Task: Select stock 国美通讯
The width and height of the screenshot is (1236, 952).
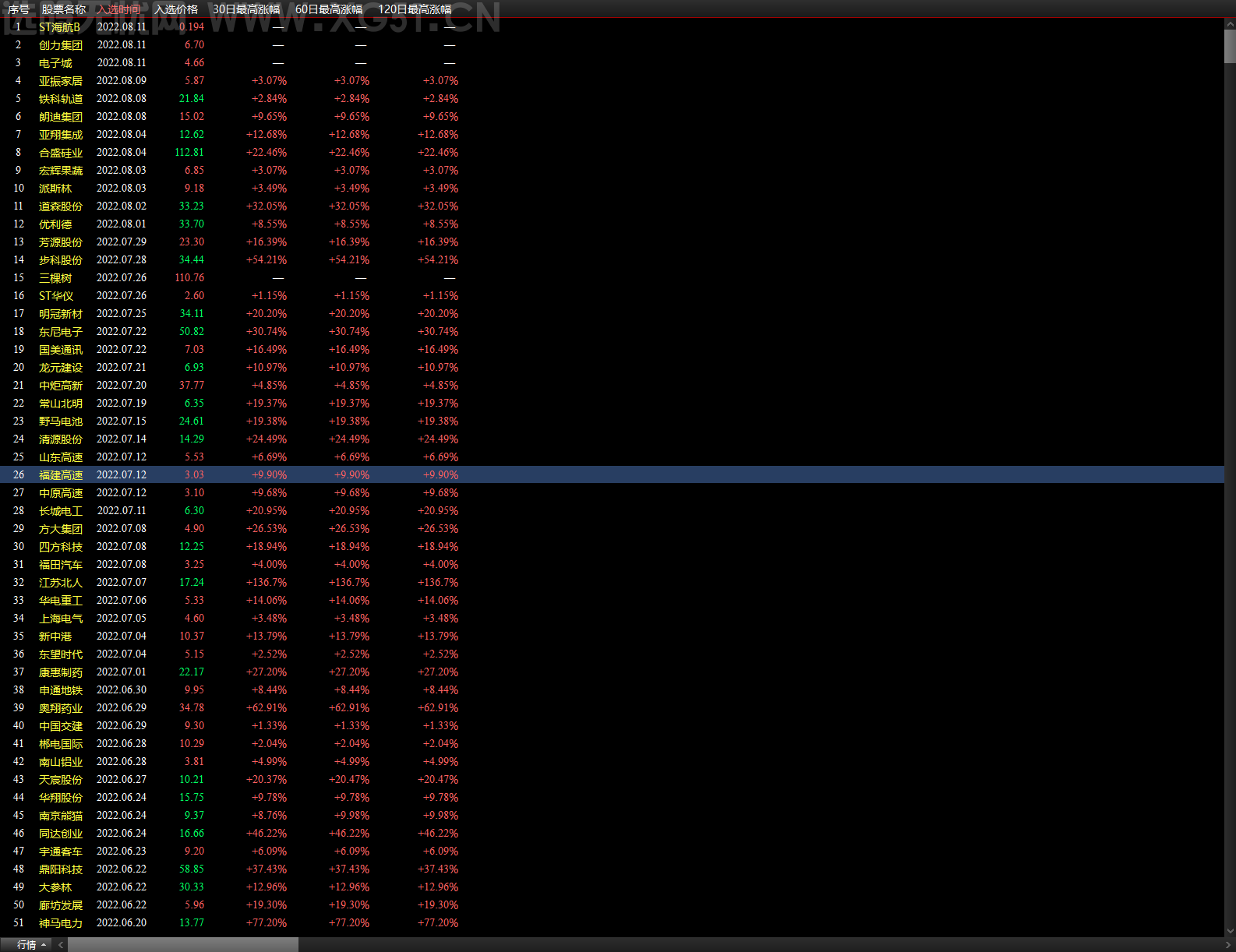Action: (61, 350)
